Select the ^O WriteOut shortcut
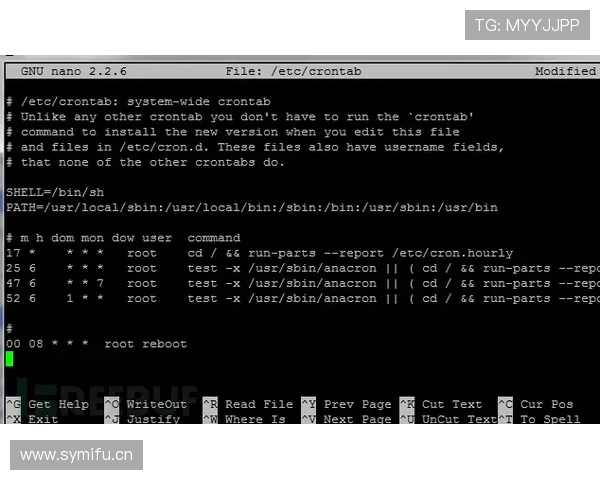600x480 pixels. click(x=146, y=404)
